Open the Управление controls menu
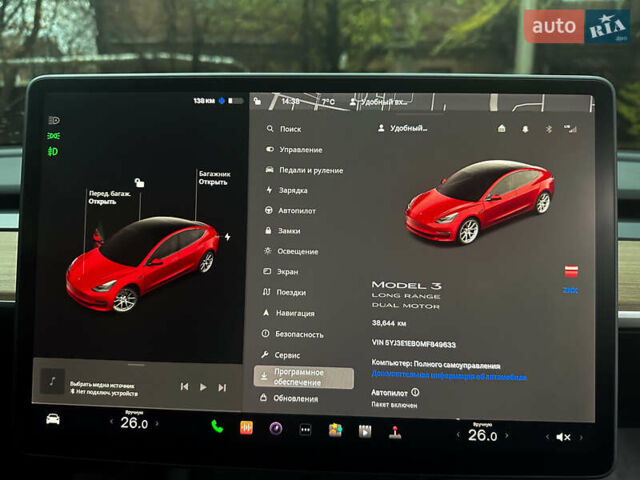The image size is (640, 480). [294, 150]
